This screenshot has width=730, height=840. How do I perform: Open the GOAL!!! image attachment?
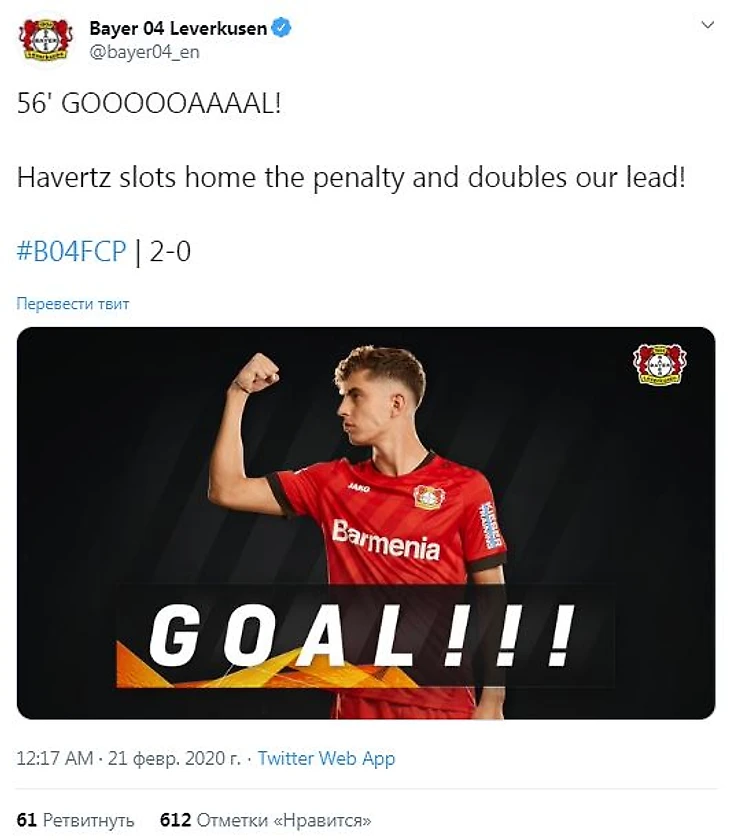366,523
